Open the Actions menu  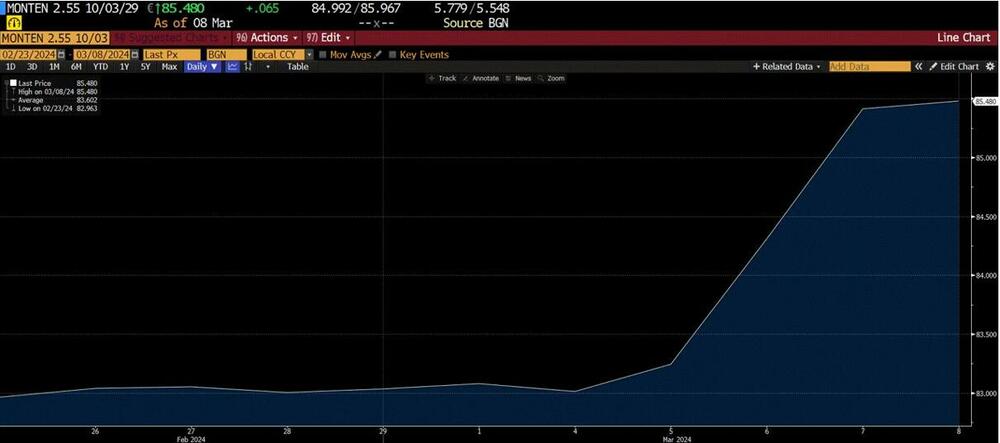point(270,37)
